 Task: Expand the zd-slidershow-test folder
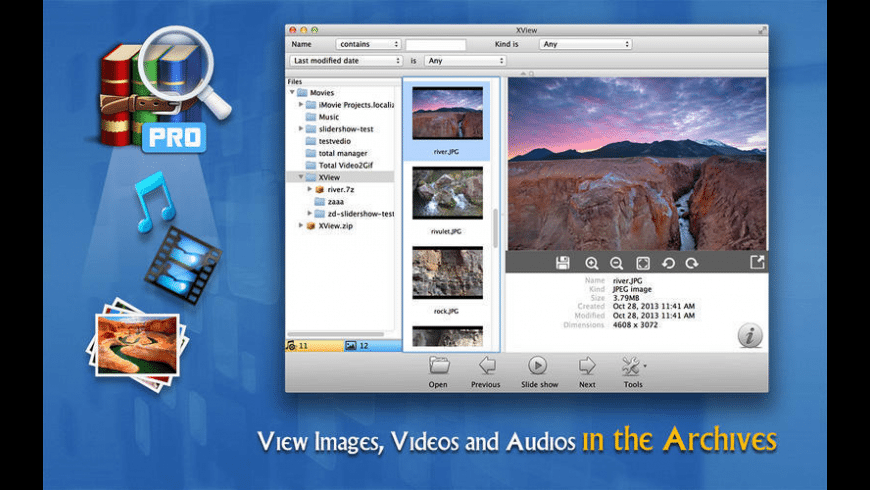(310, 213)
